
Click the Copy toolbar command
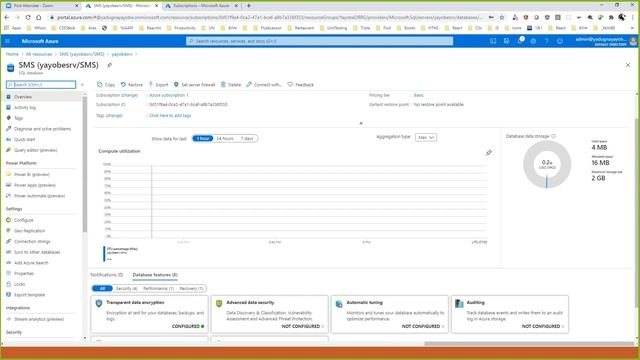[106, 84]
